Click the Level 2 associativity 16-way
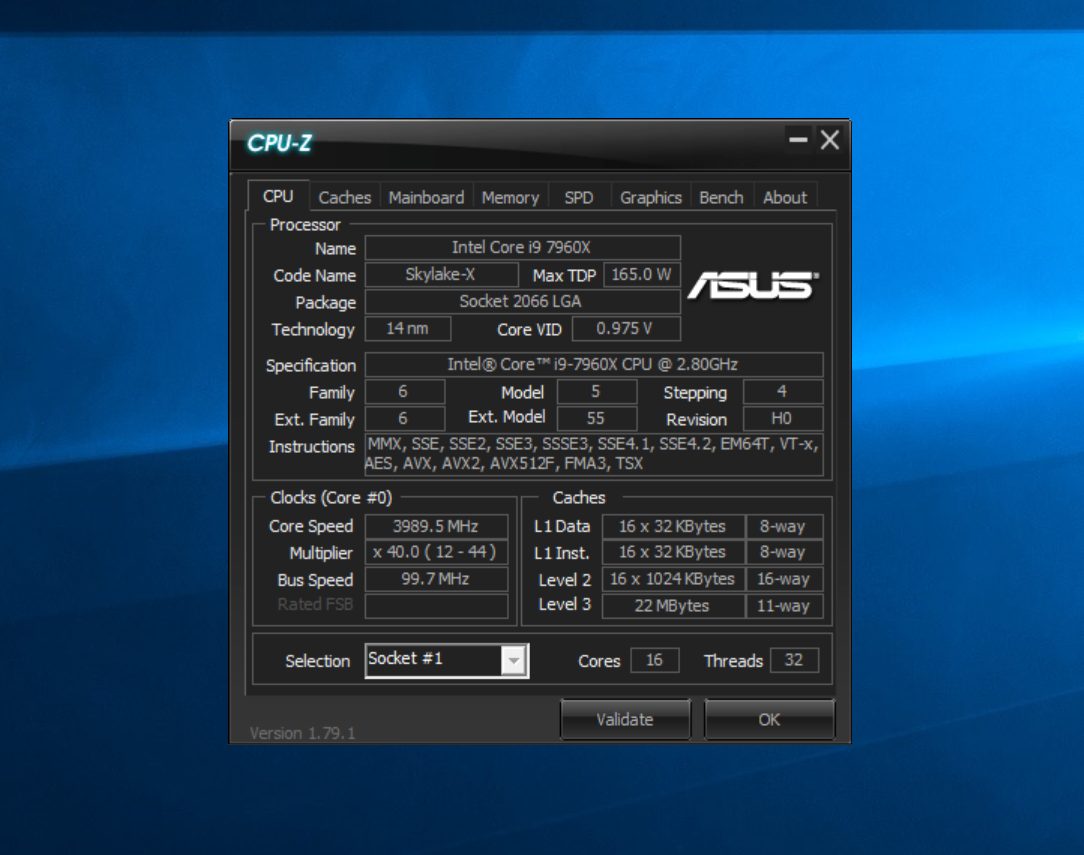The width and height of the screenshot is (1084, 855). point(785,579)
